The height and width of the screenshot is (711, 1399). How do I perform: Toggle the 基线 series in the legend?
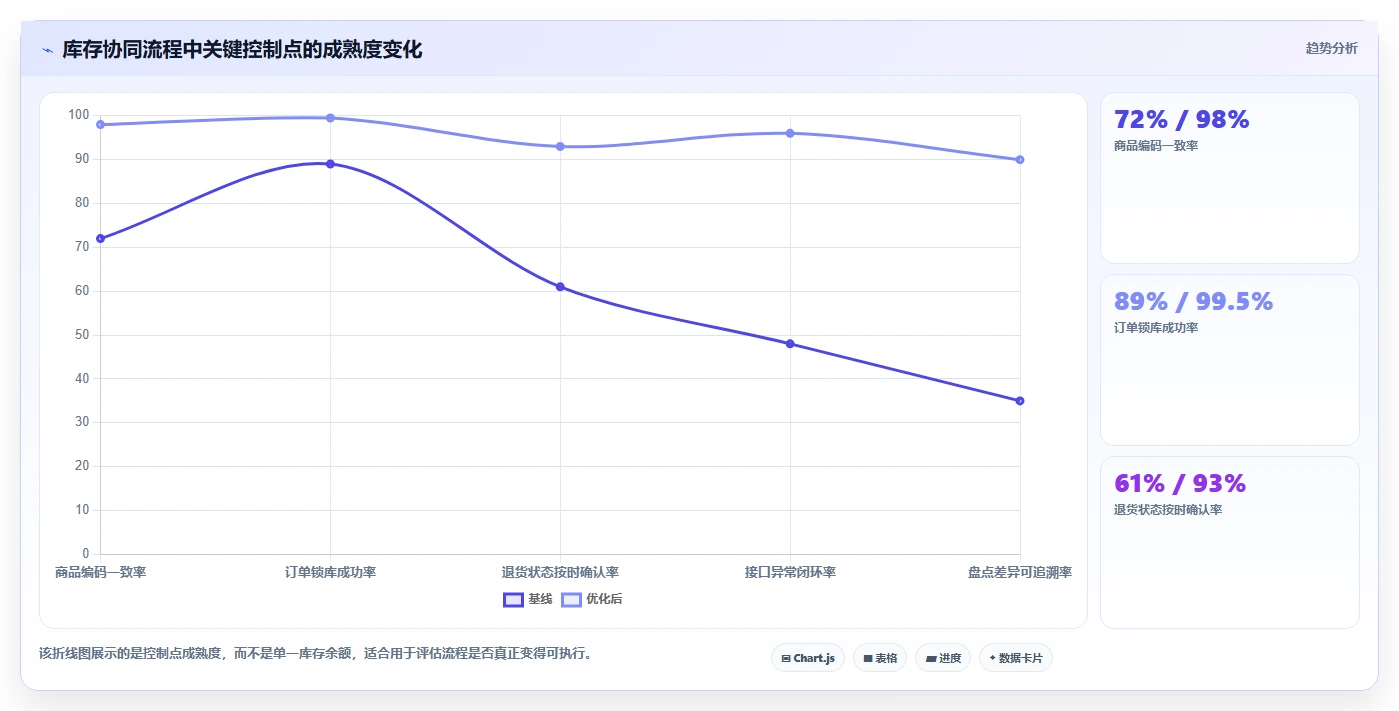pyautogui.click(x=528, y=599)
